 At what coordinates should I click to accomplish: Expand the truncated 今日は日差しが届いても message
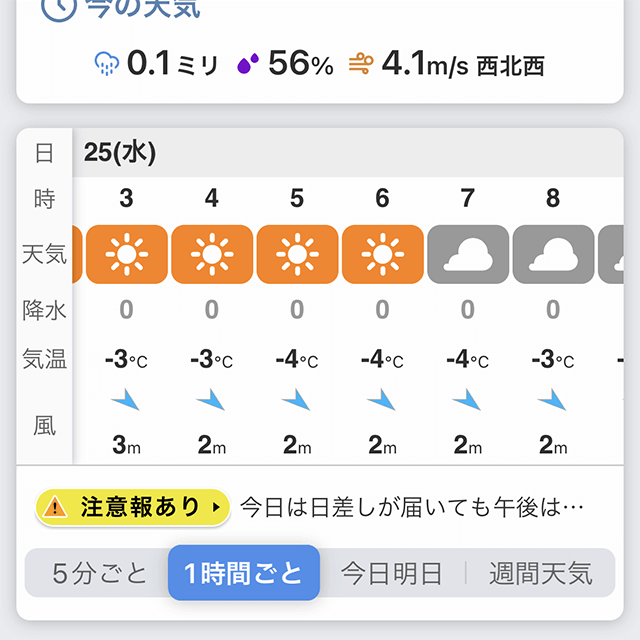412,507
